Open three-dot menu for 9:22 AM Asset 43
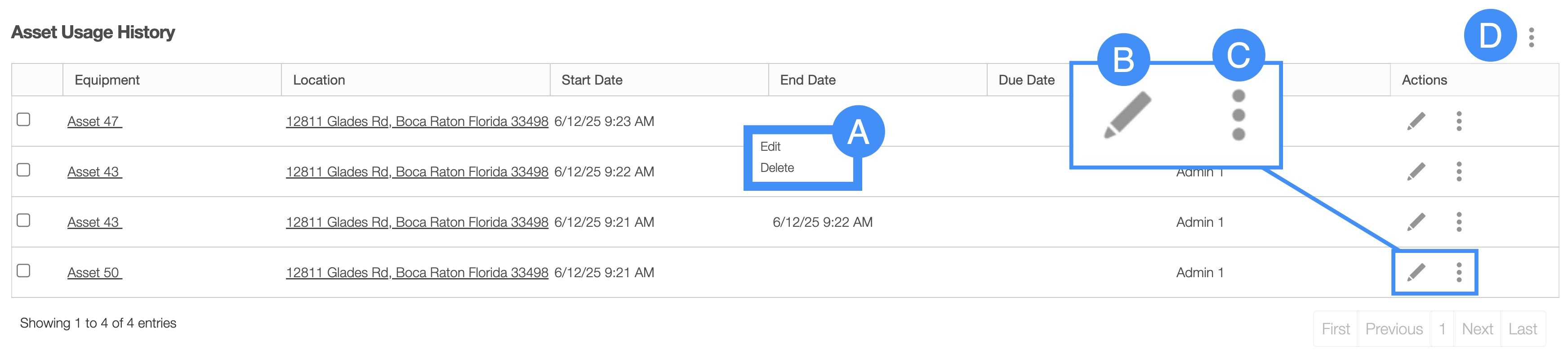1568x360 pixels. 1458,172
